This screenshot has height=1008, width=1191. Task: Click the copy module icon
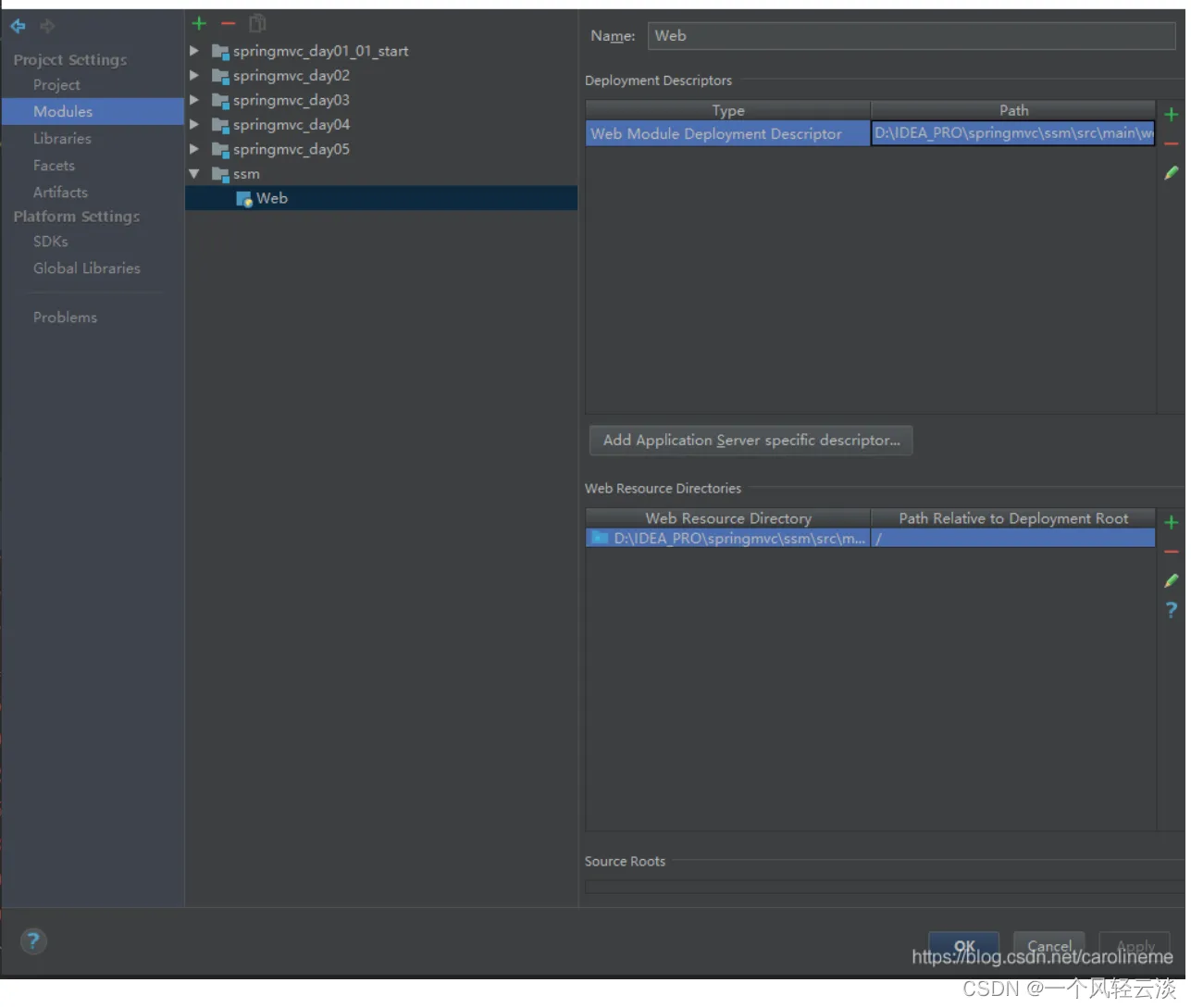coord(257,23)
